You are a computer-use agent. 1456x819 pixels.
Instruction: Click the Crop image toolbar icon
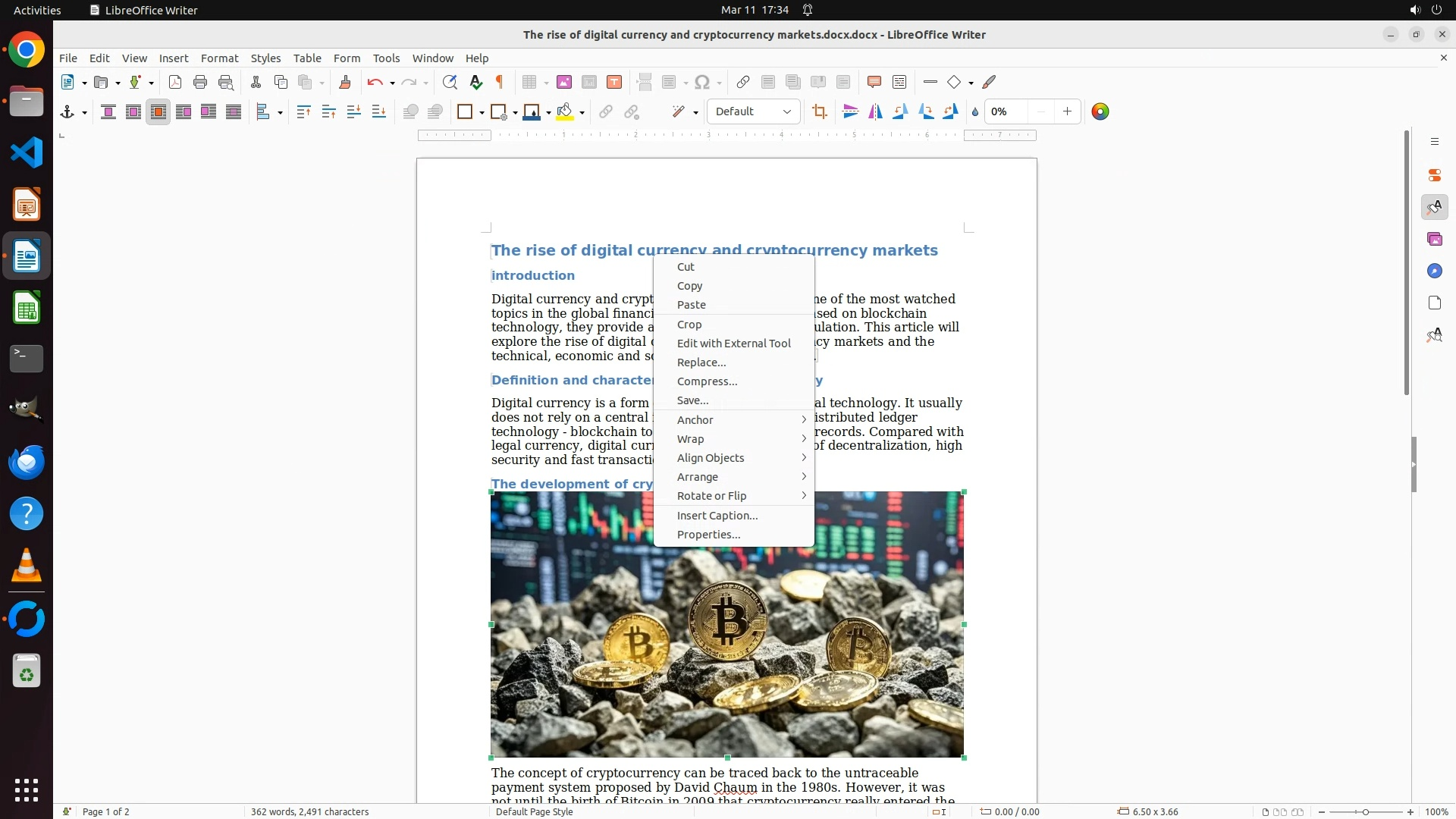point(819,112)
